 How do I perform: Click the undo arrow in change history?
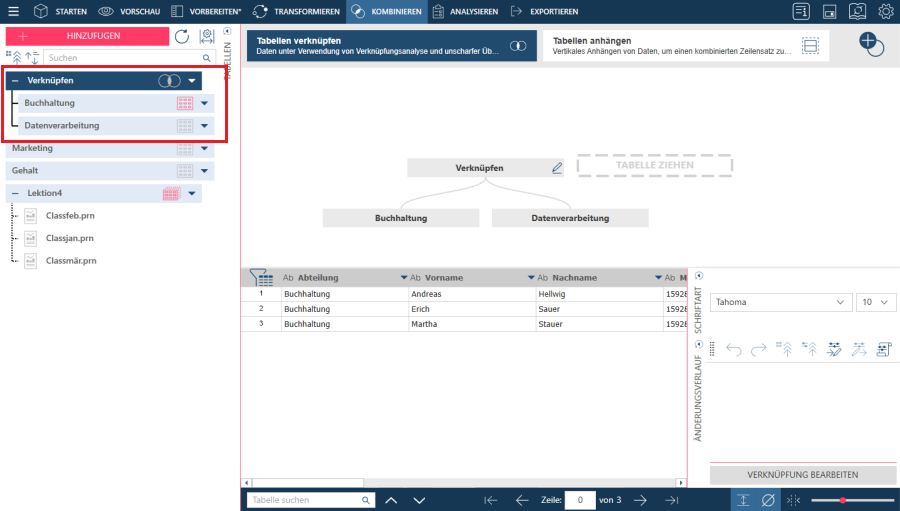point(733,349)
